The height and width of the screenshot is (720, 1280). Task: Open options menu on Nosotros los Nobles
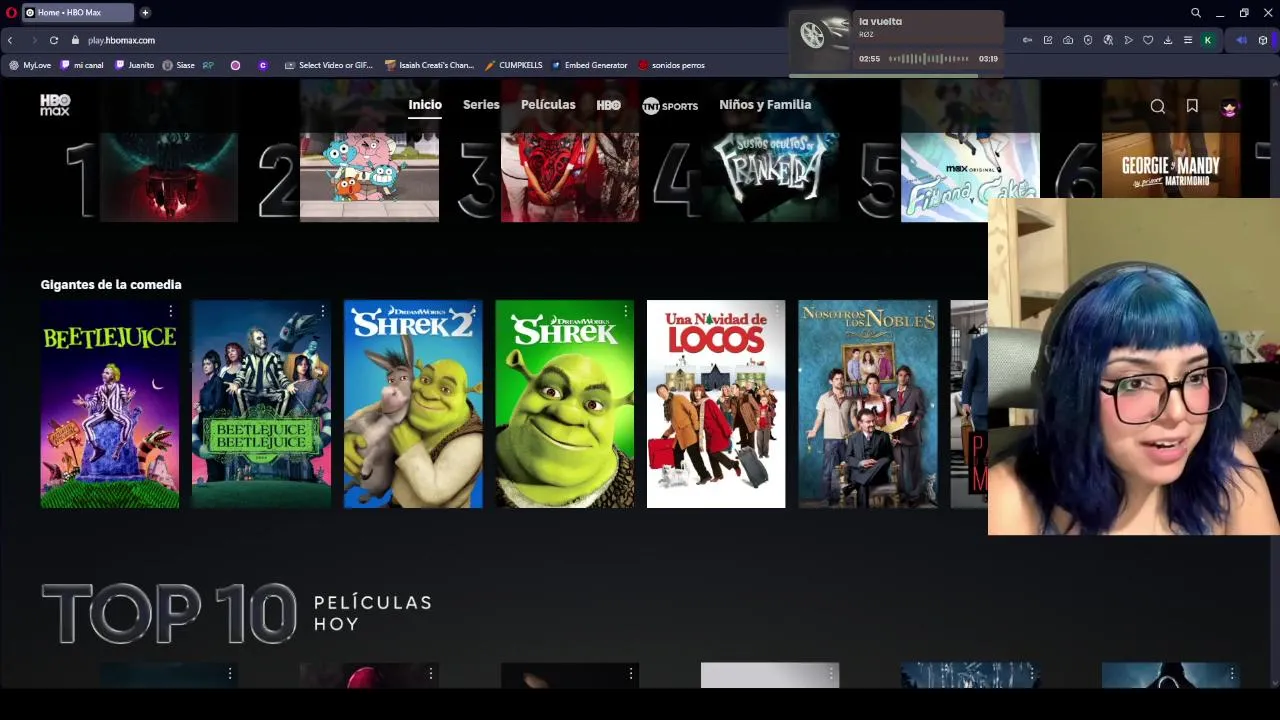(929, 312)
